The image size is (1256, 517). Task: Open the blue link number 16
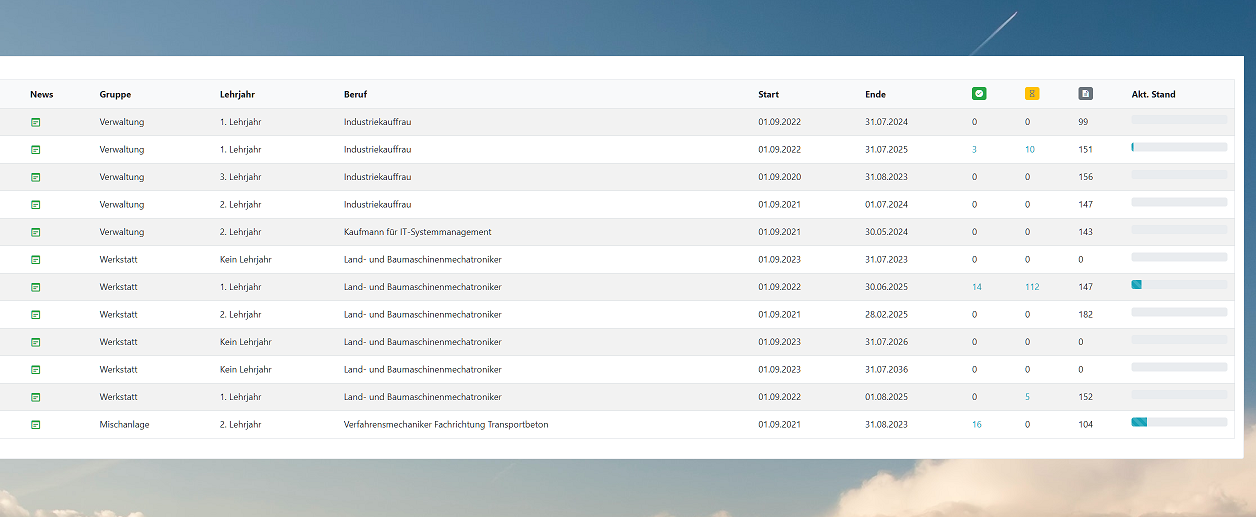click(977, 424)
